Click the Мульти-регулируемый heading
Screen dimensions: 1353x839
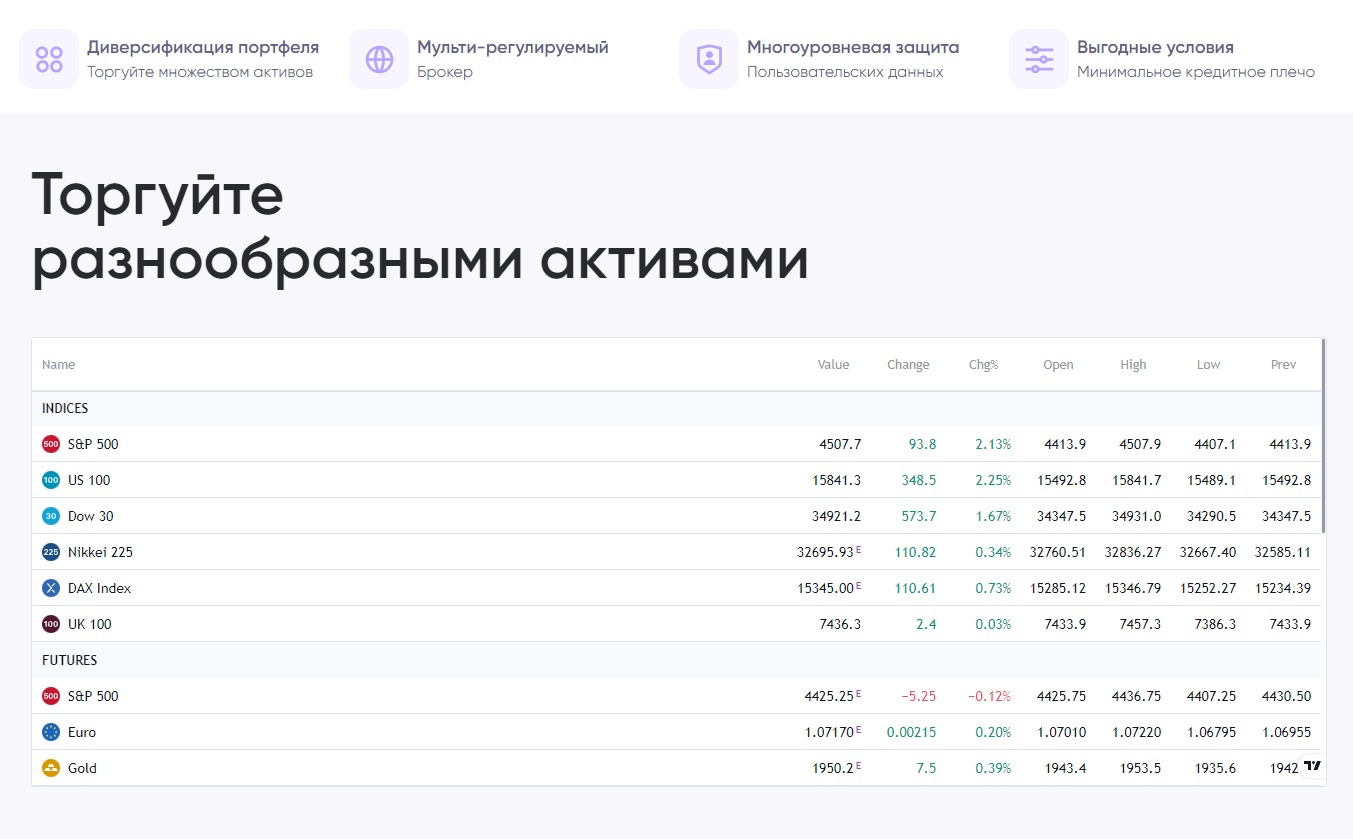pyautogui.click(x=513, y=47)
